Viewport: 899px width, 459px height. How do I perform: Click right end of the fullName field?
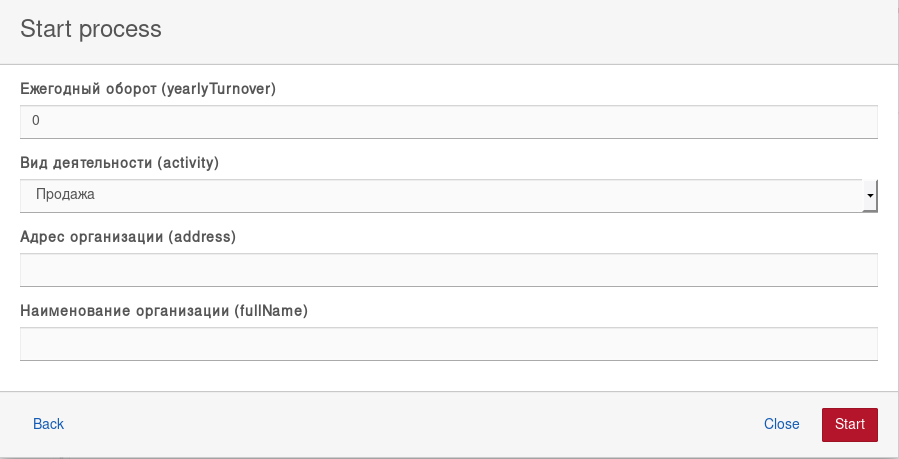tap(860, 344)
